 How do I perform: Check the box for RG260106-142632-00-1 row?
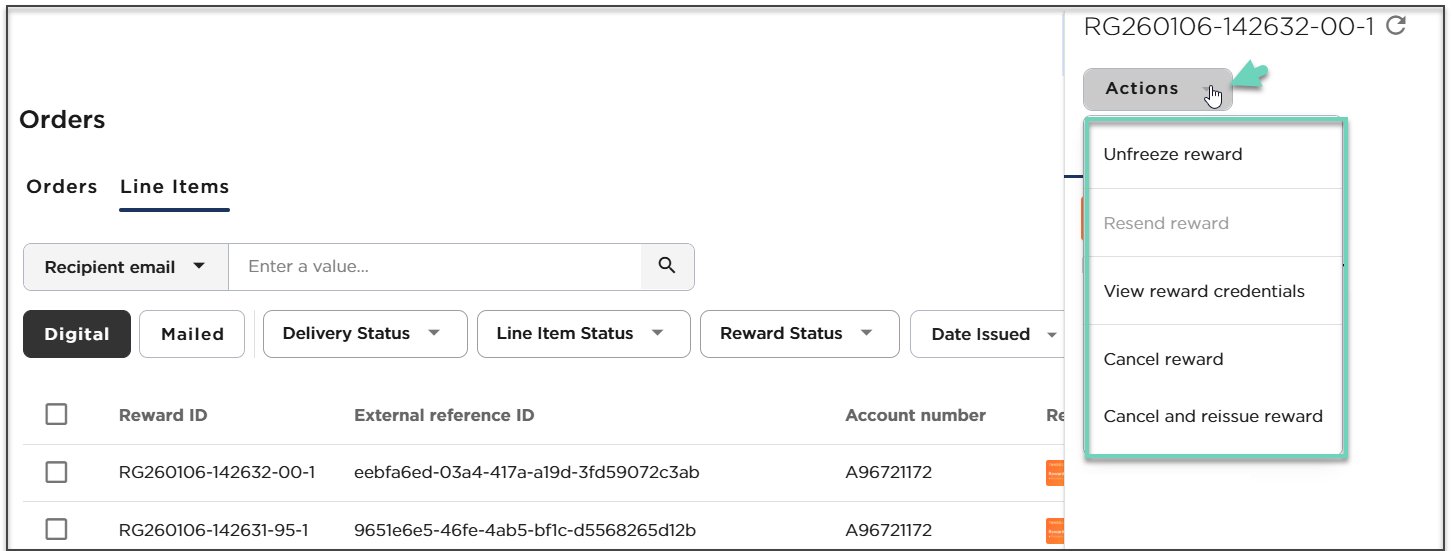(57, 472)
